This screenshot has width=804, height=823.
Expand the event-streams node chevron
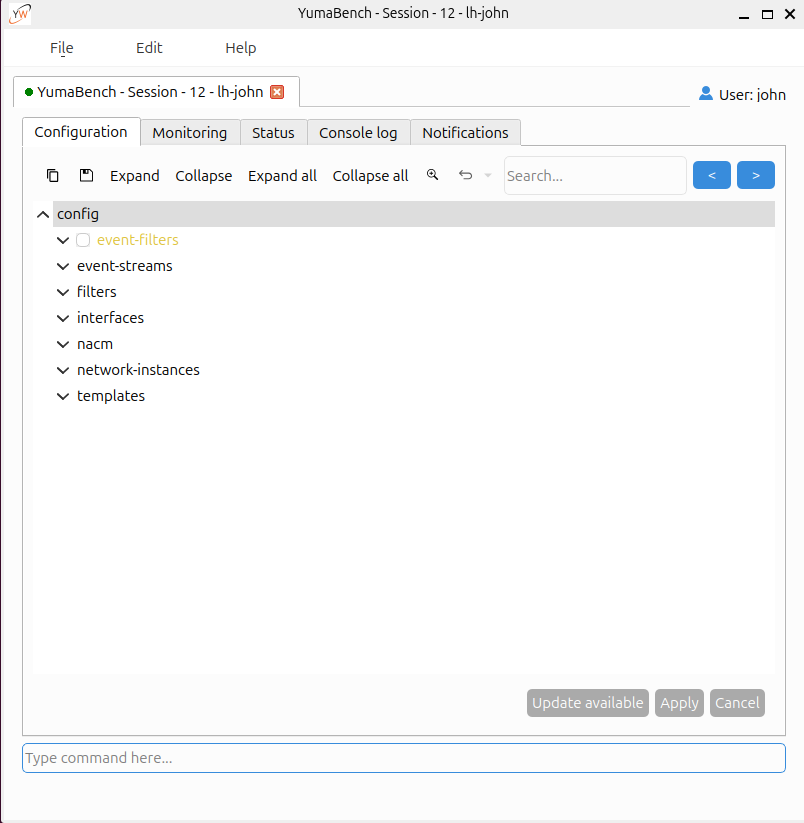(63, 266)
